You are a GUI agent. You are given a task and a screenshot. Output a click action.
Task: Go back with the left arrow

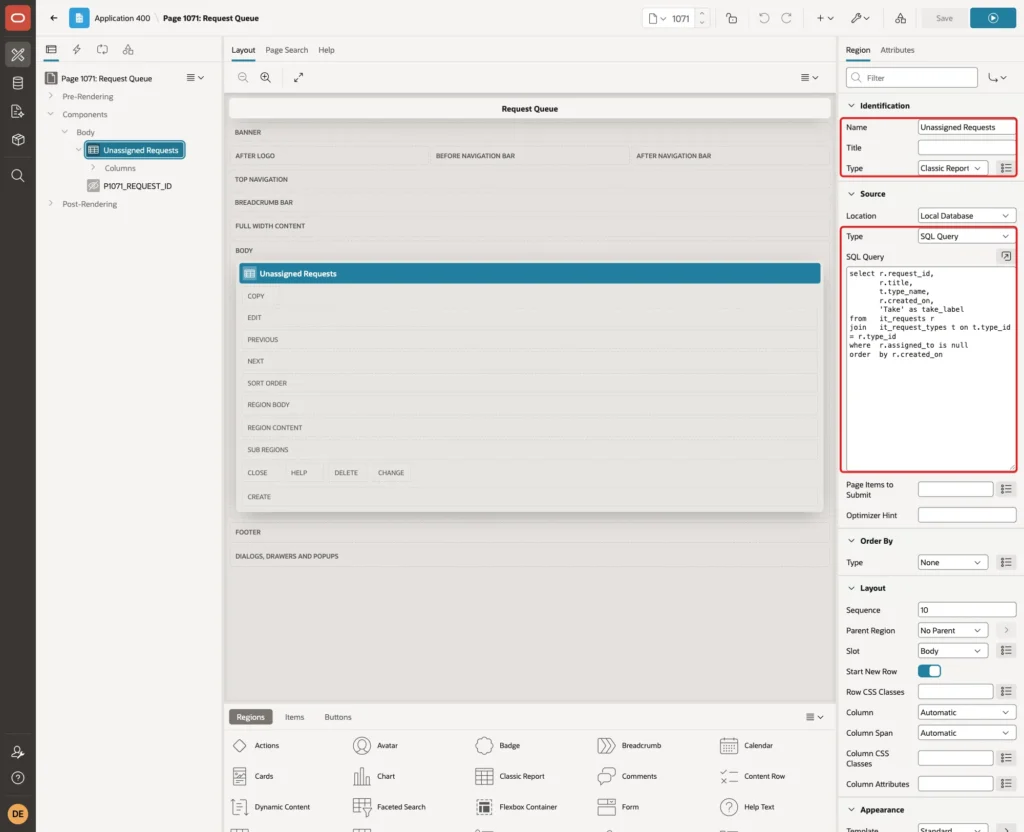coord(54,18)
